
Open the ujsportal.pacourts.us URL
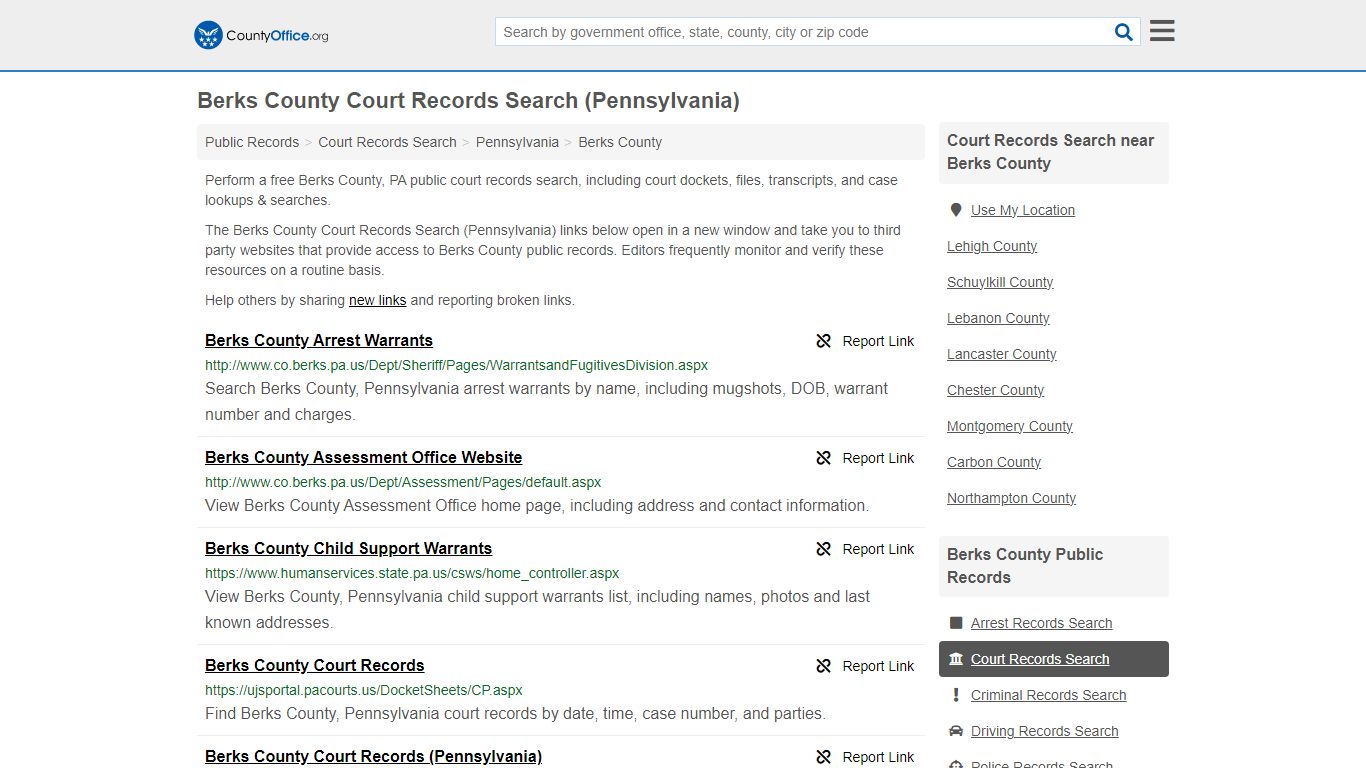point(364,690)
